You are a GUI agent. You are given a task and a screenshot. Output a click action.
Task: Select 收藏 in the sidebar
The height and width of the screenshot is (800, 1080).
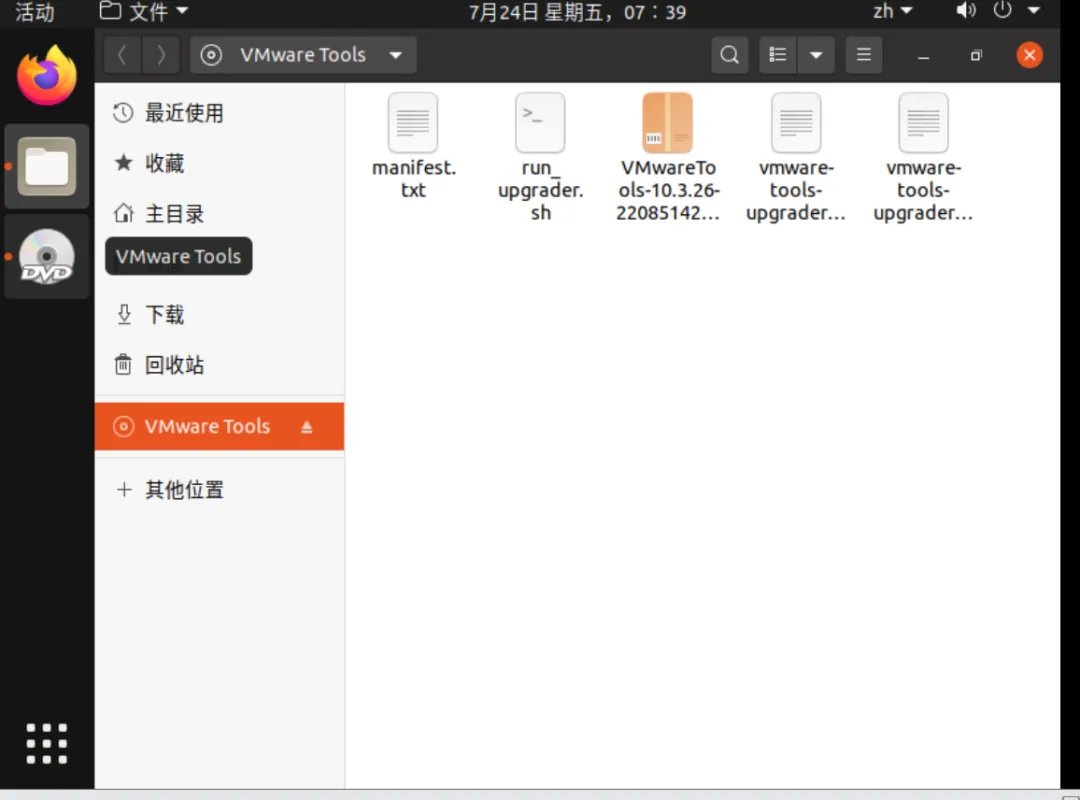point(219,163)
